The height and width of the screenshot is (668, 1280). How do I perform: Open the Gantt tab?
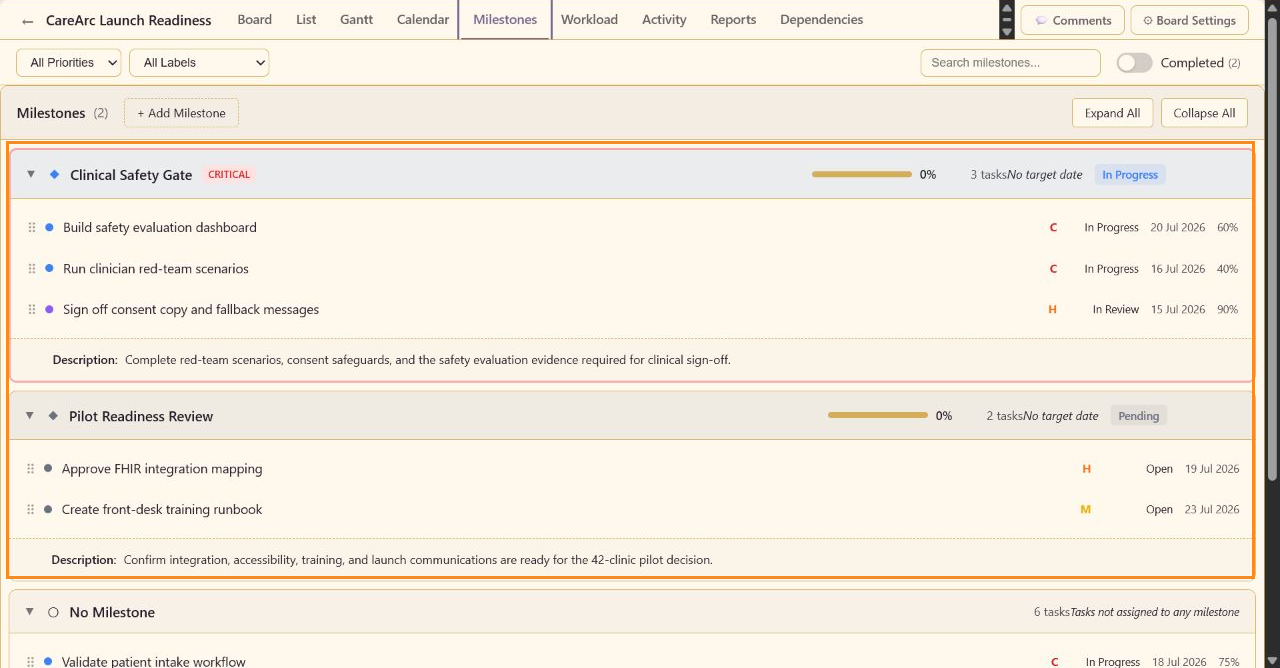pos(356,20)
